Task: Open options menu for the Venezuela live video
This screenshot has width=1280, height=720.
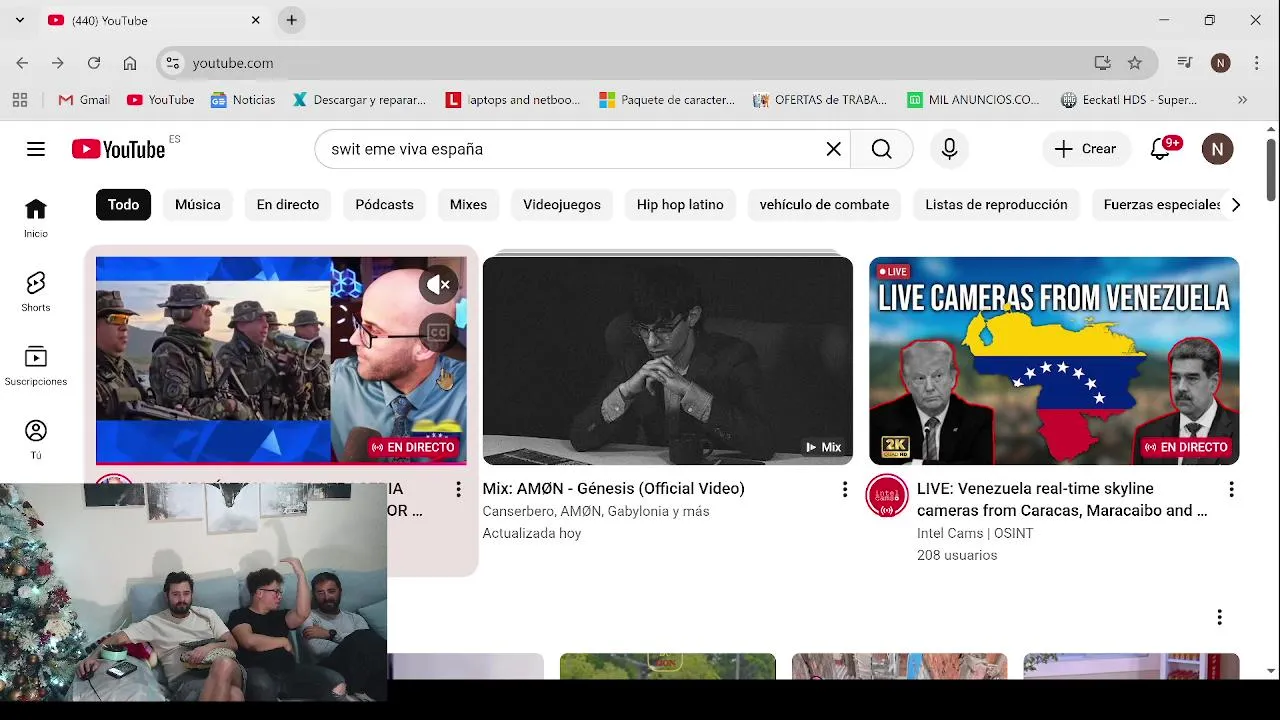Action: [x=1231, y=489]
